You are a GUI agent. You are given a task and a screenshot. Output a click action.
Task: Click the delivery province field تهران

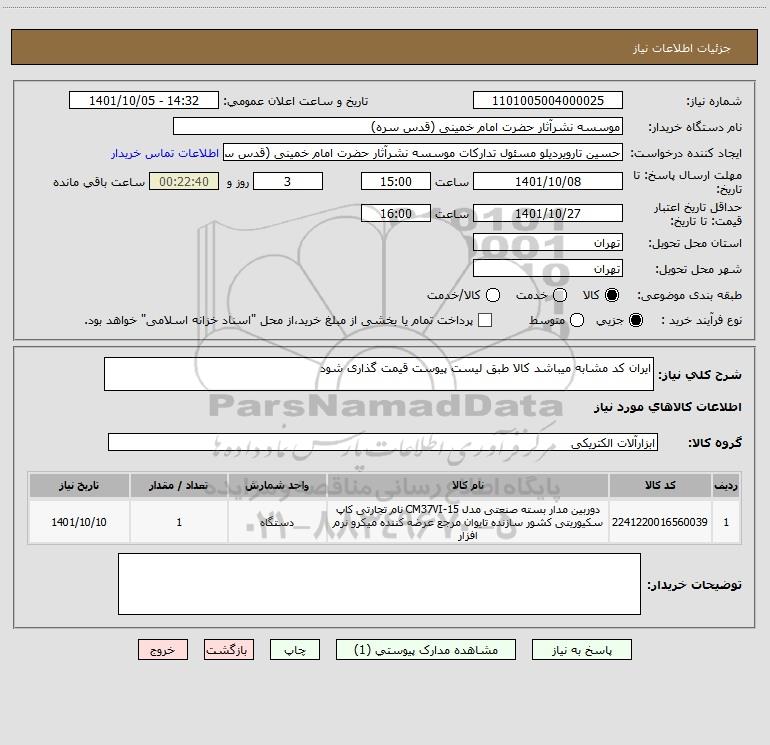point(548,242)
